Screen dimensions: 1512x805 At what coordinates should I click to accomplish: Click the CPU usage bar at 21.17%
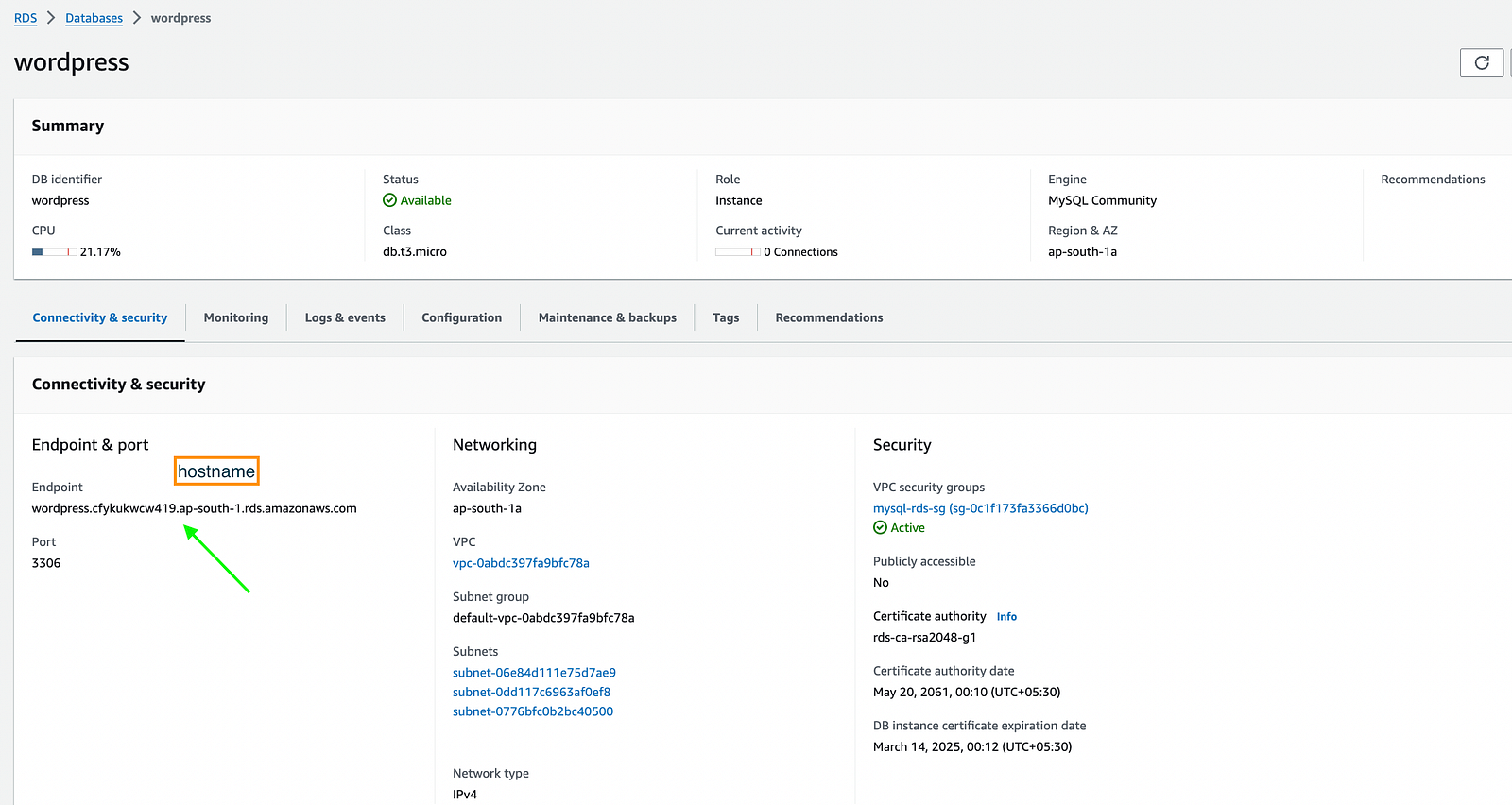[55, 252]
